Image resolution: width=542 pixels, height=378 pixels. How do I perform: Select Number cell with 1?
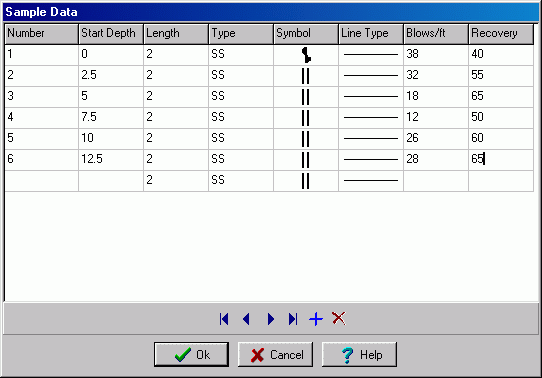[x=41, y=55]
